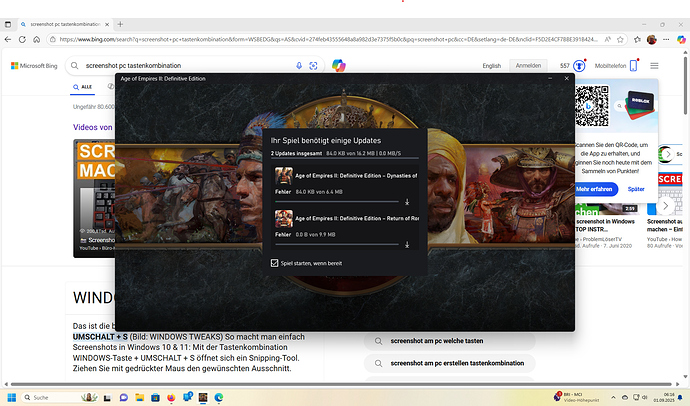Screen dimensions: 690x406
Task: Click the Anmelden sign-in button
Action: [528, 66]
